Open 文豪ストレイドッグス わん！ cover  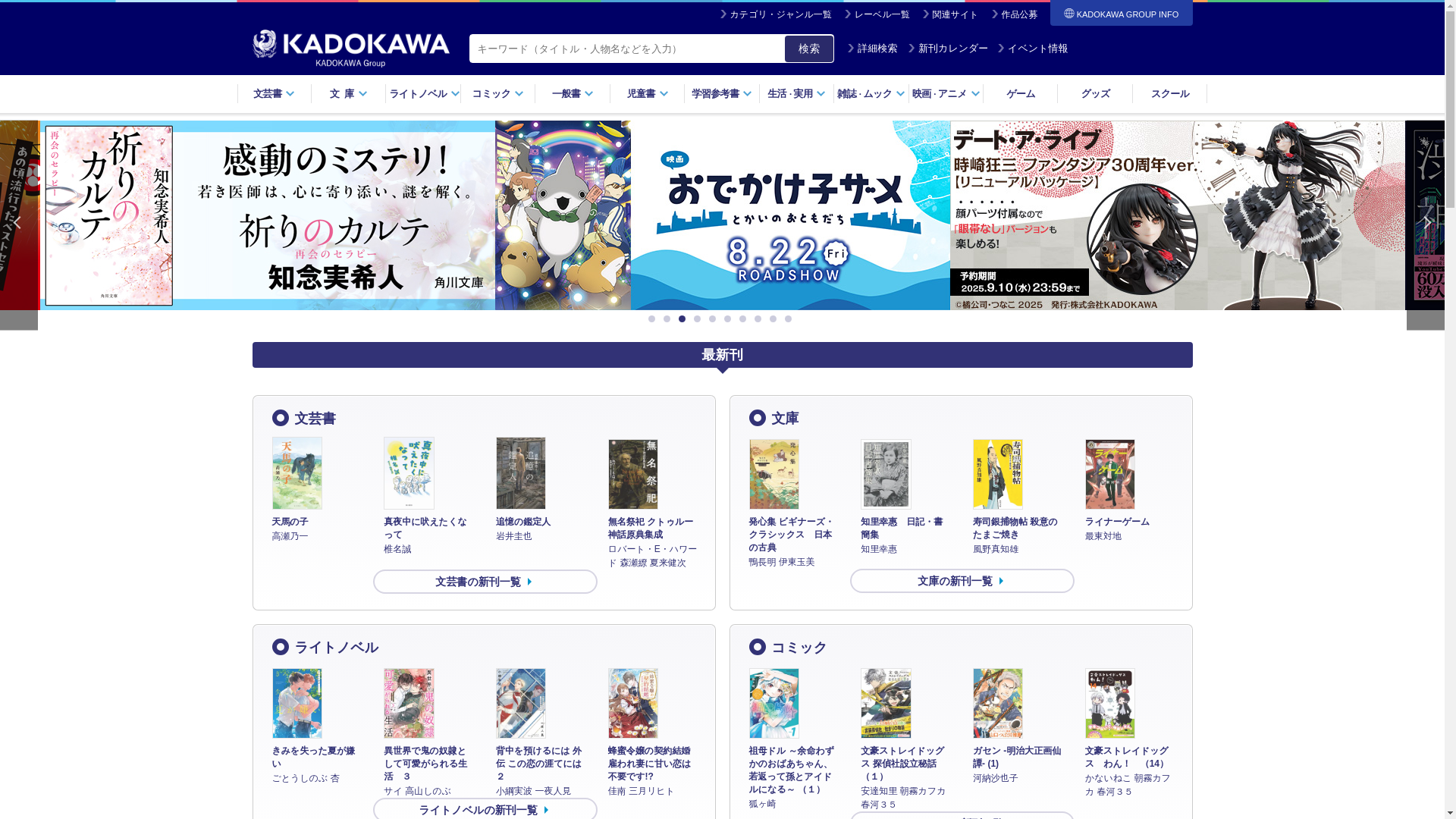(1109, 703)
